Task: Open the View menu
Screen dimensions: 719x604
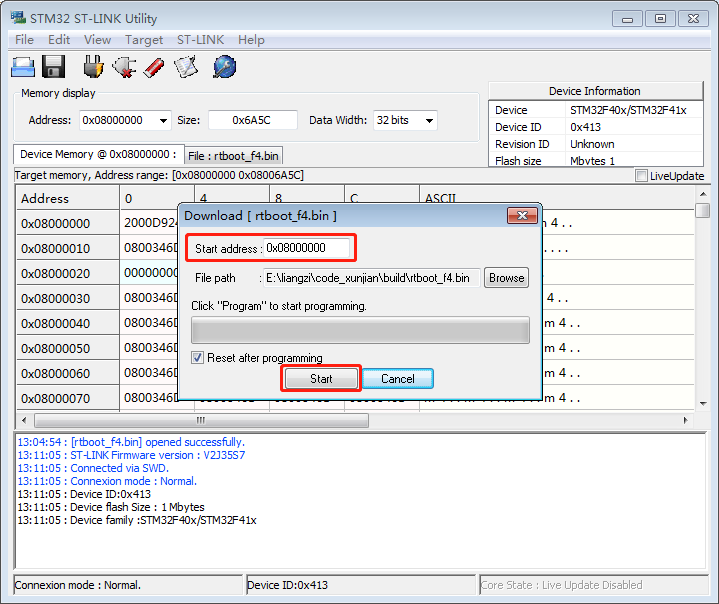Action: pos(97,40)
